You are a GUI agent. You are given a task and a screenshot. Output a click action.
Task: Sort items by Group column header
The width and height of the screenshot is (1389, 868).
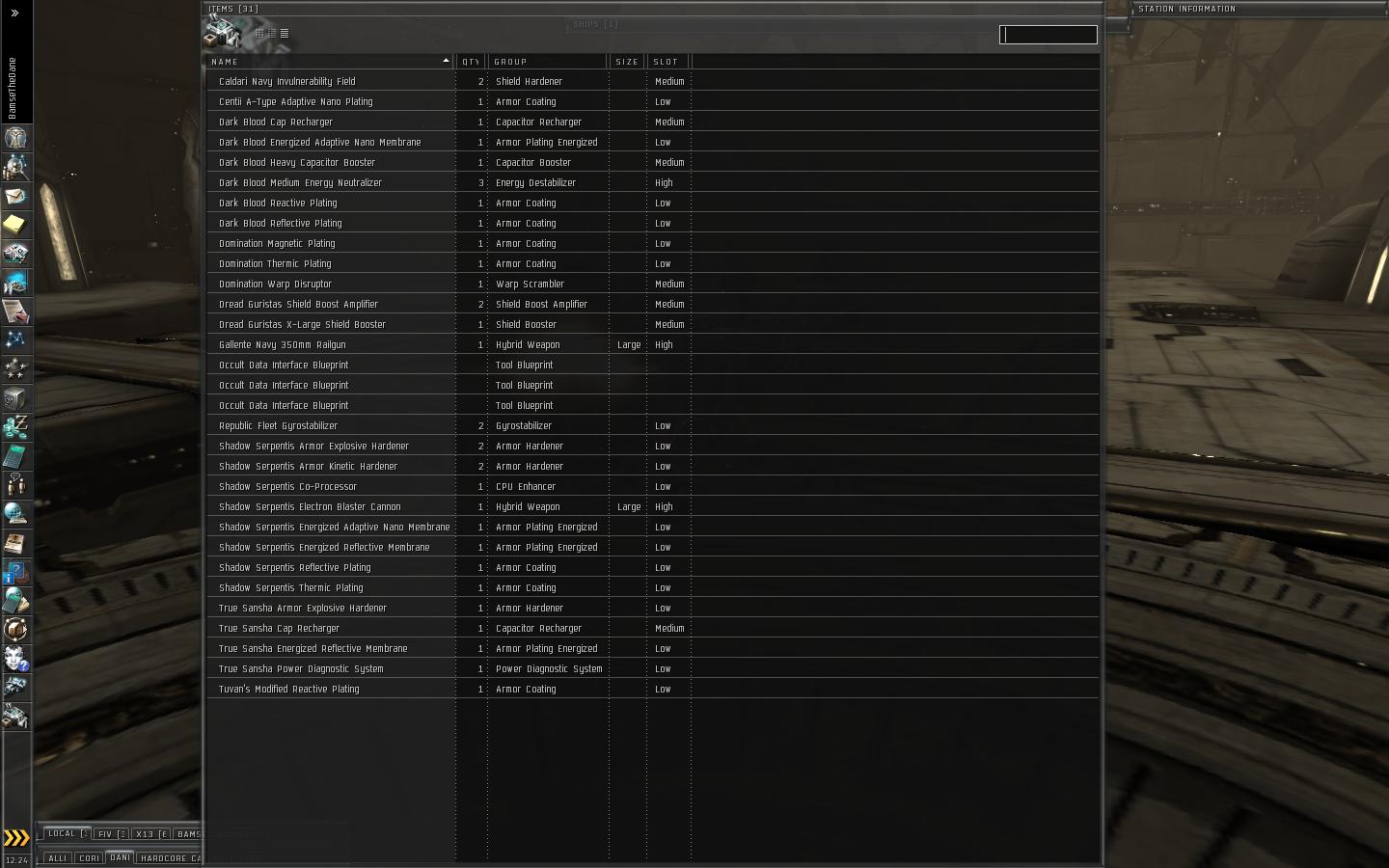[x=548, y=62]
